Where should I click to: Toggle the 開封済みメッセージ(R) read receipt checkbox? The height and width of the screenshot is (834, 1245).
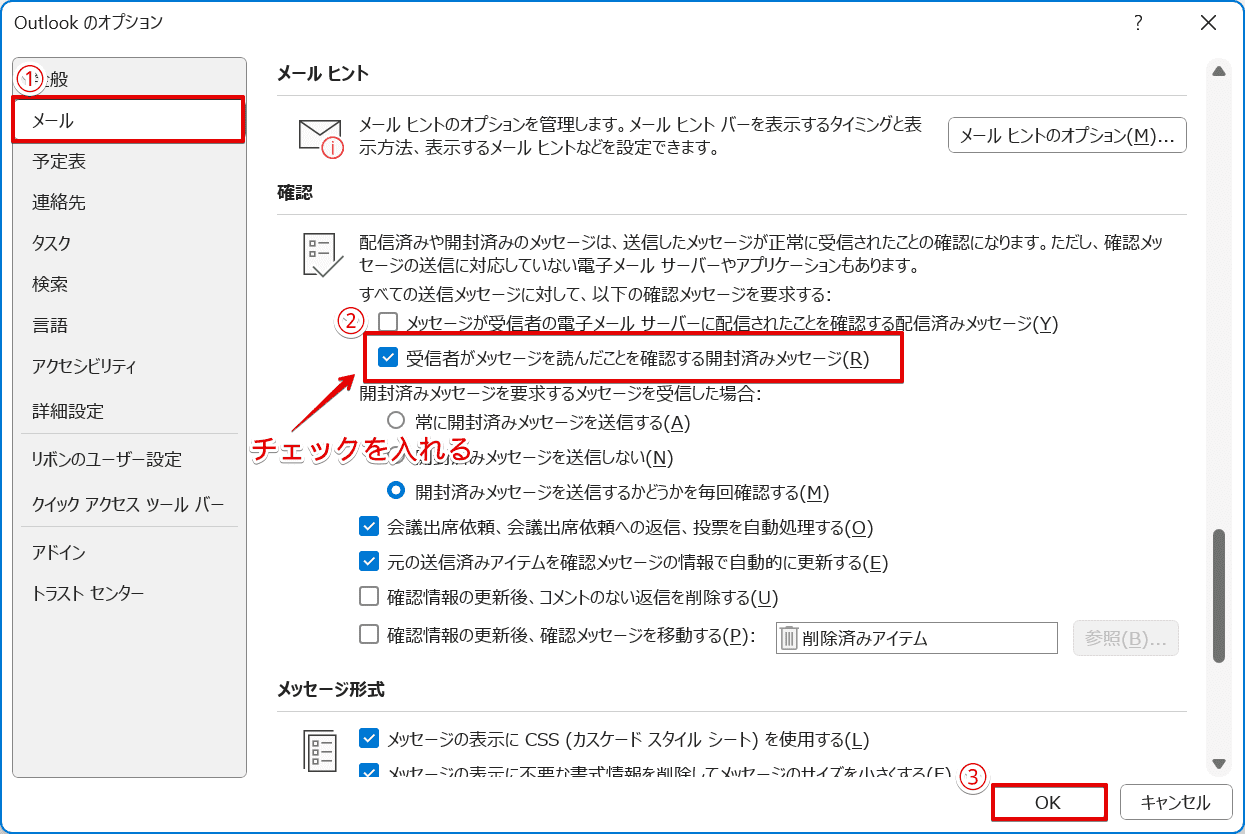tap(388, 358)
